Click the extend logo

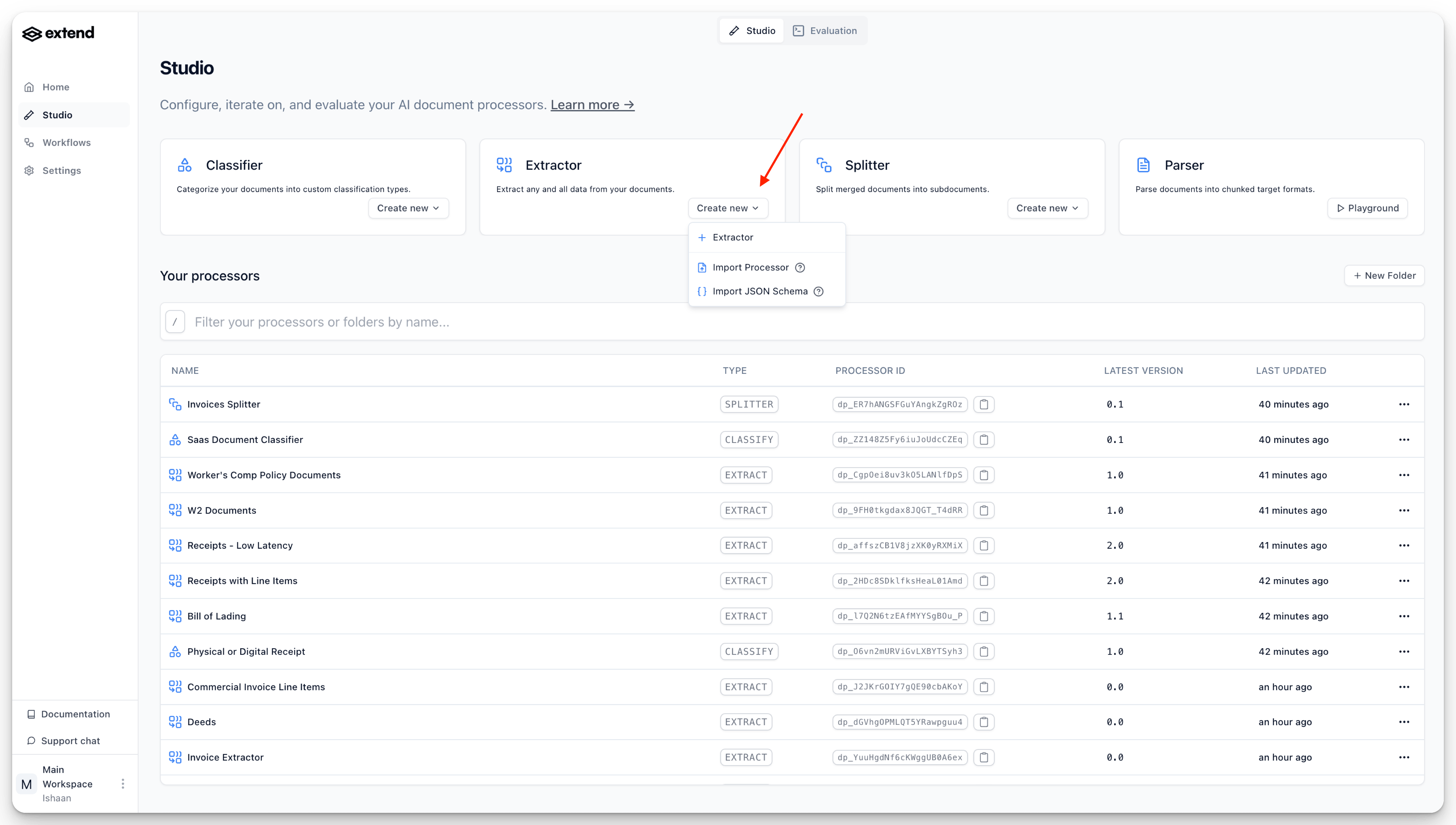[x=58, y=33]
